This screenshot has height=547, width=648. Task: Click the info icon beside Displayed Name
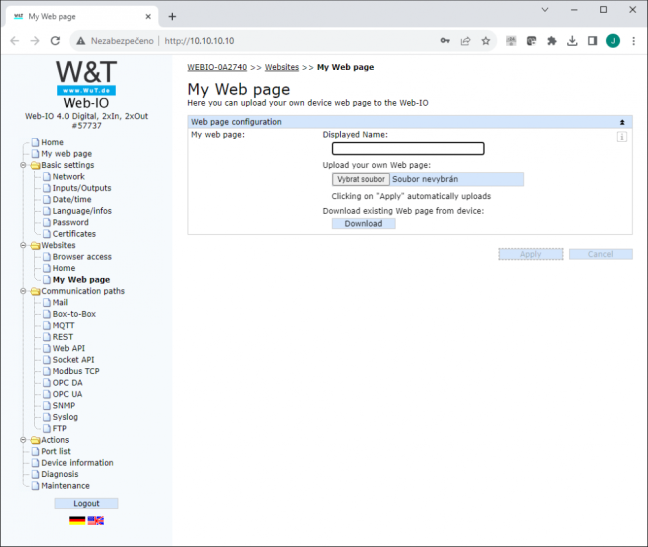[x=622, y=137]
